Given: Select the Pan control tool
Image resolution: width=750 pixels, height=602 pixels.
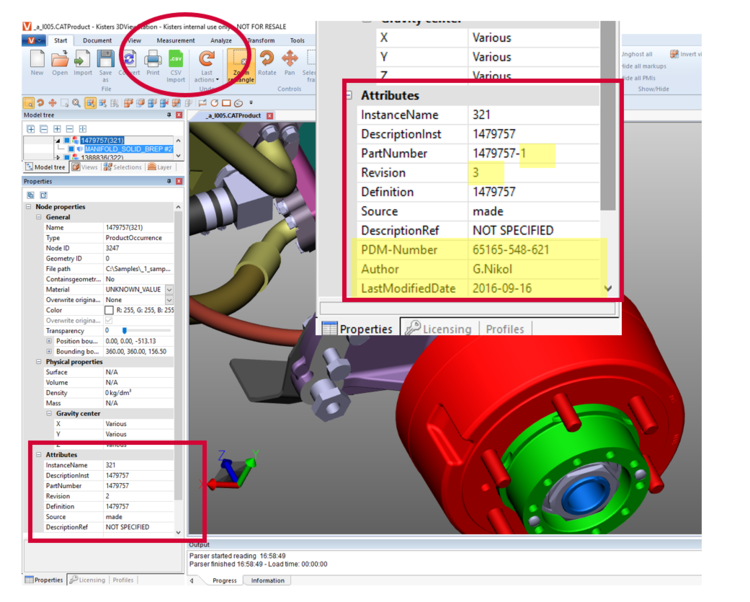Looking at the screenshot, I should pos(290,62).
